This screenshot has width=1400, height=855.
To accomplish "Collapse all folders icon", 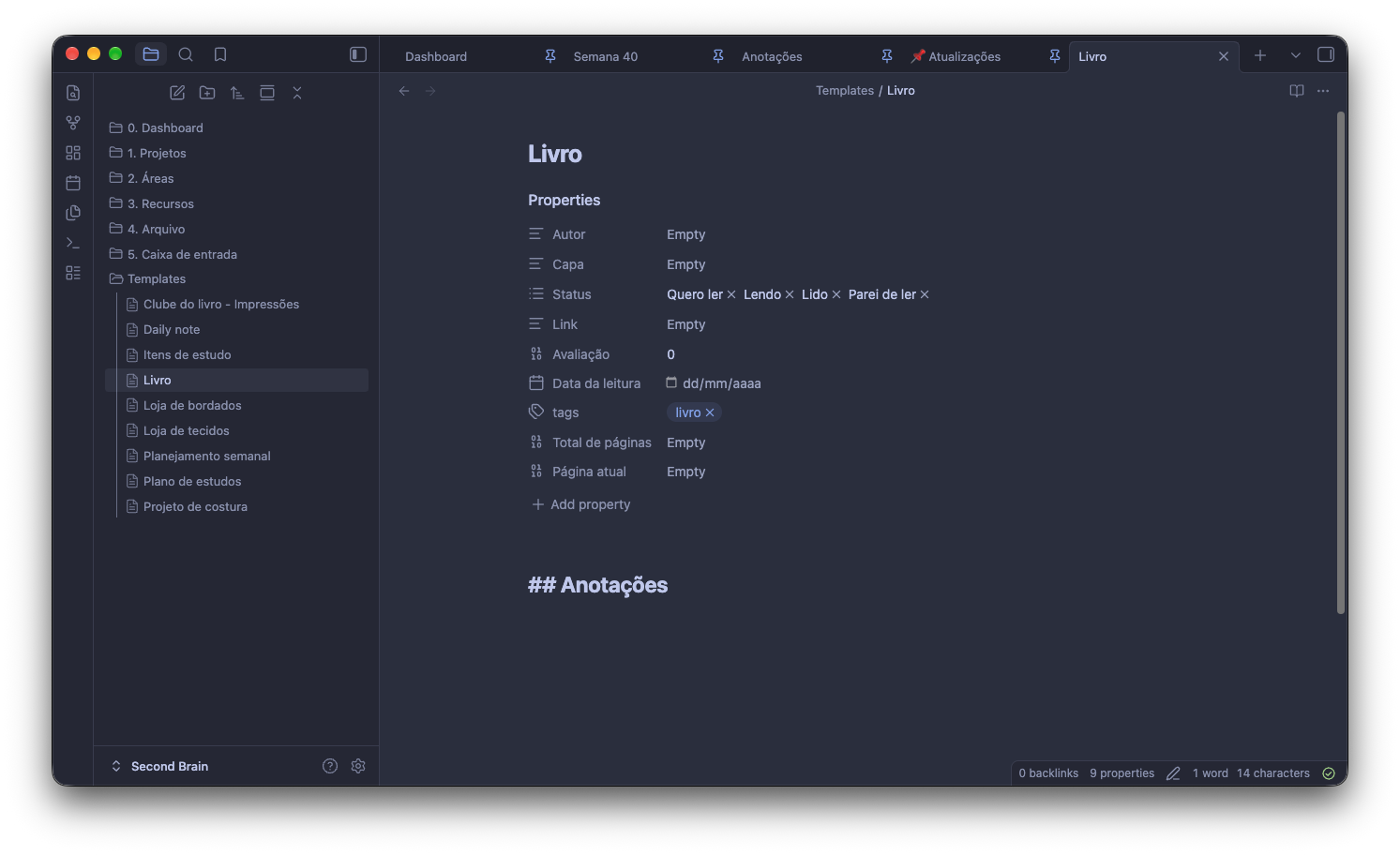I will tap(297, 93).
